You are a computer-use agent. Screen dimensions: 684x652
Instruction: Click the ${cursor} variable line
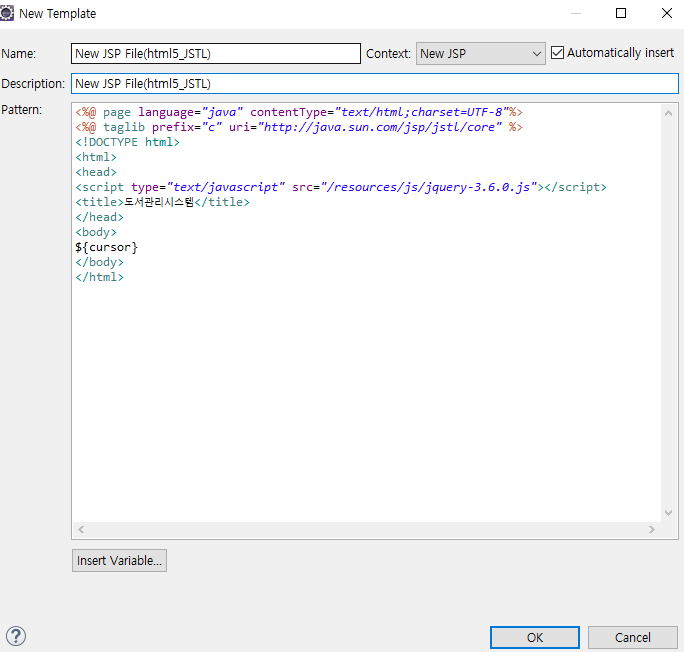[106, 247]
